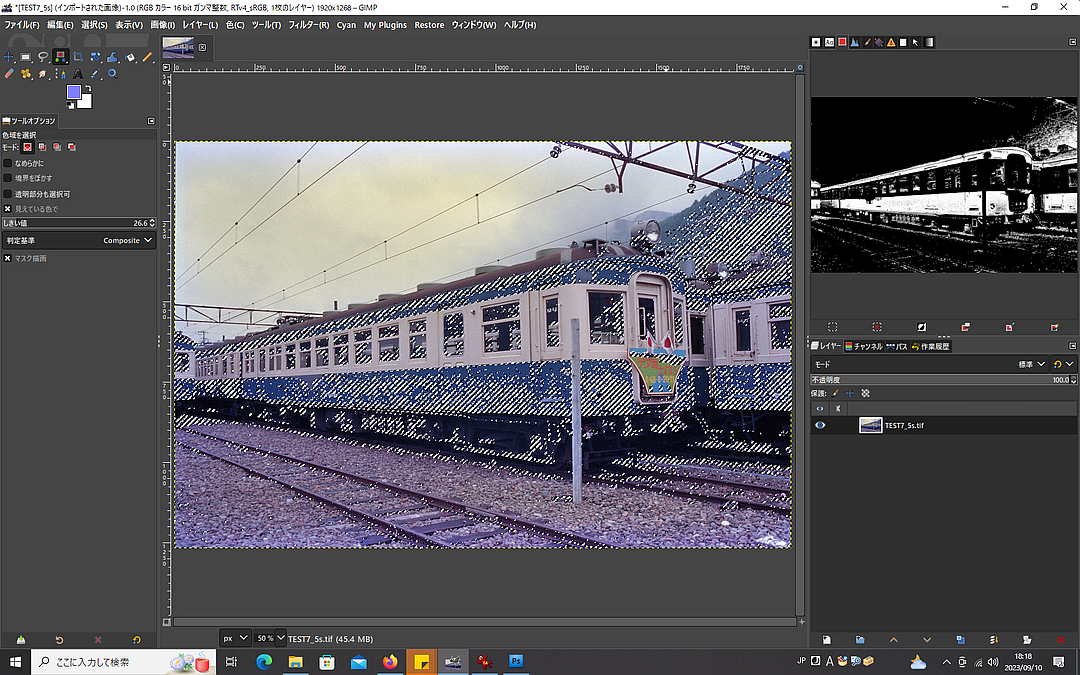Switch to the 作業履歴 undo history tab
1080x675 pixels.
pyautogui.click(x=931, y=346)
